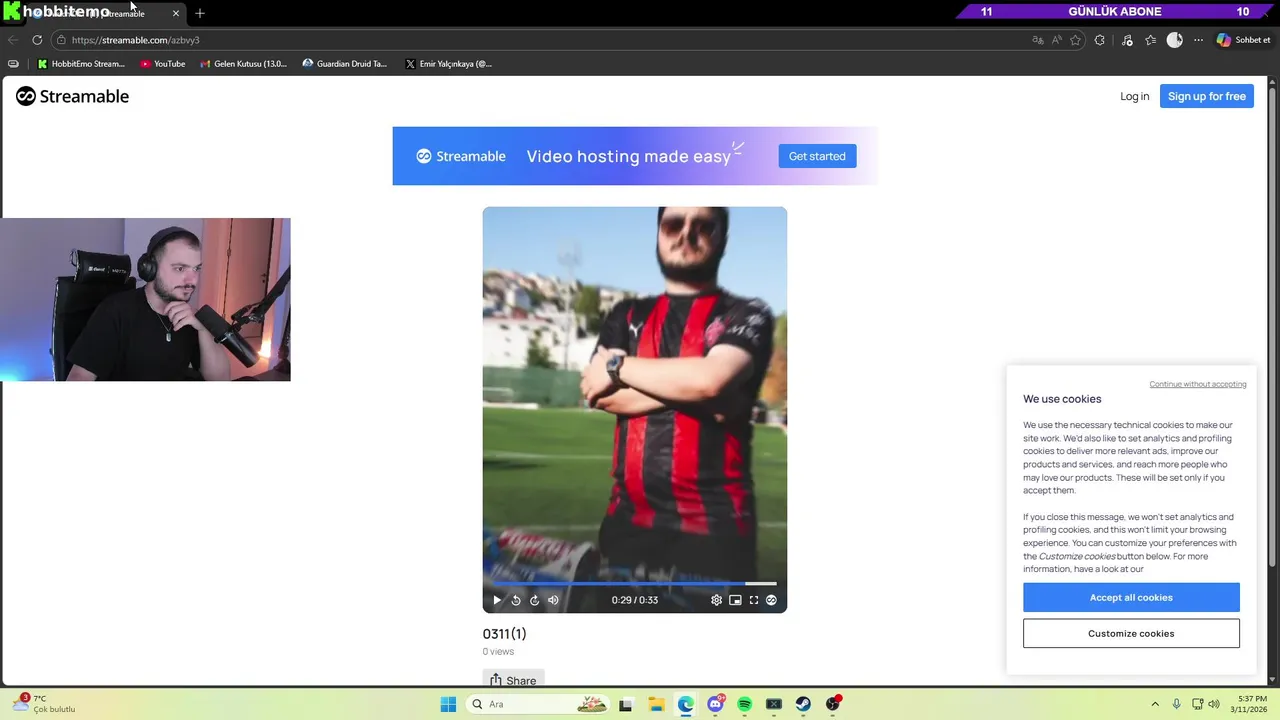Toggle picture-in-picture mode for video
The width and height of the screenshot is (1280, 720).
point(735,600)
